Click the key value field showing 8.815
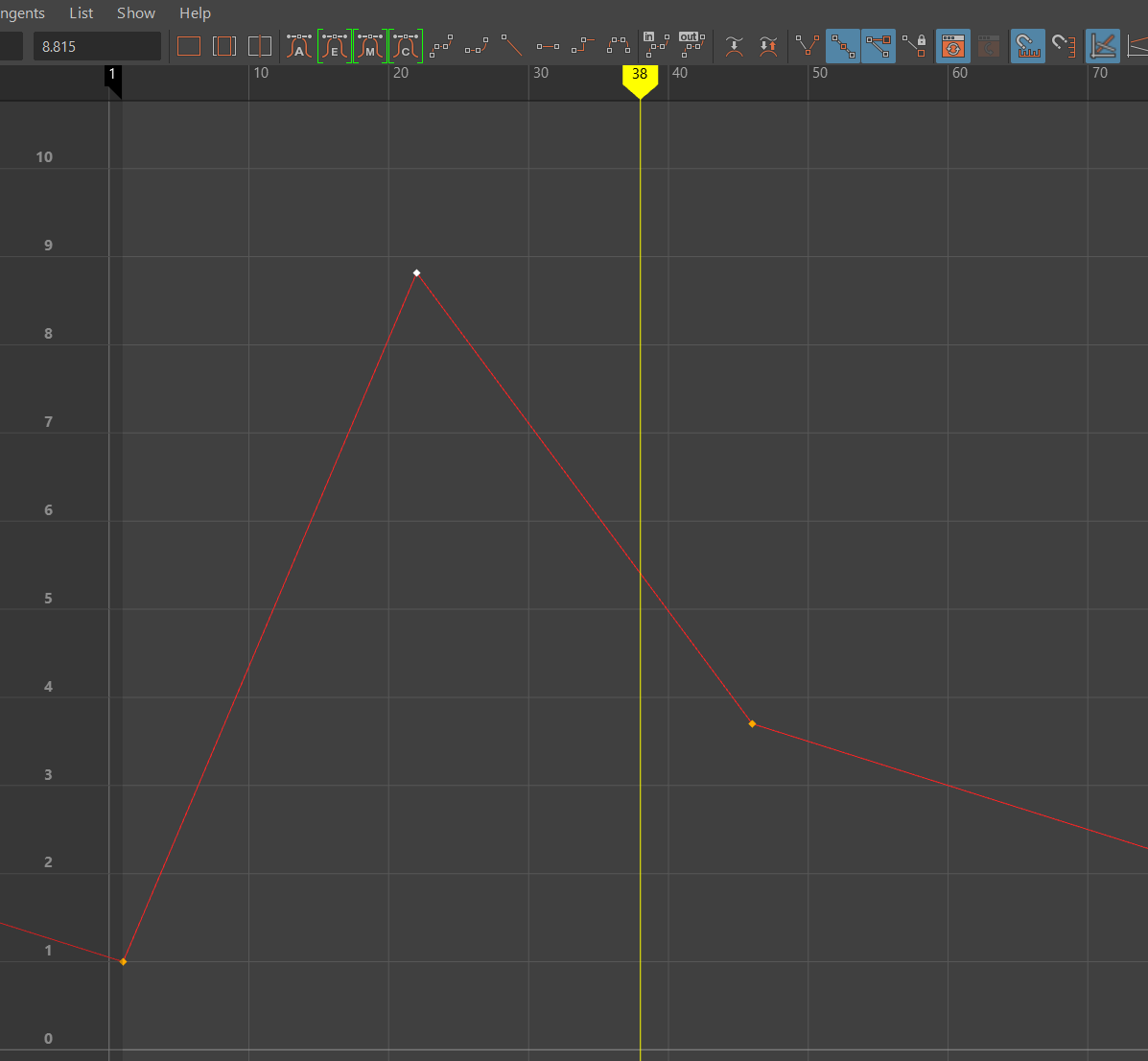The width and height of the screenshot is (1148, 1061). pyautogui.click(x=97, y=46)
